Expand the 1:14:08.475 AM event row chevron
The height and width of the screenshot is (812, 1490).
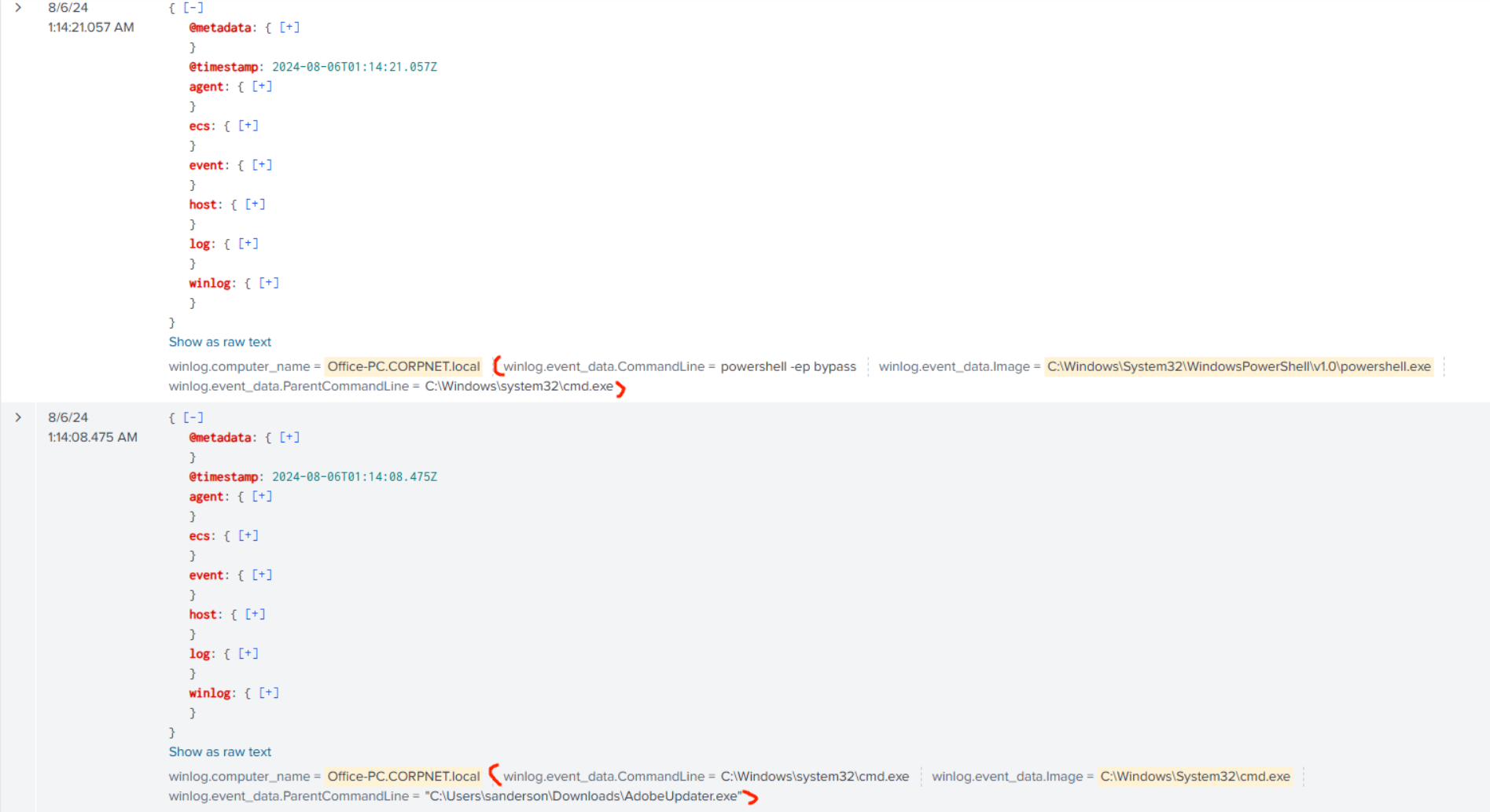pos(18,417)
